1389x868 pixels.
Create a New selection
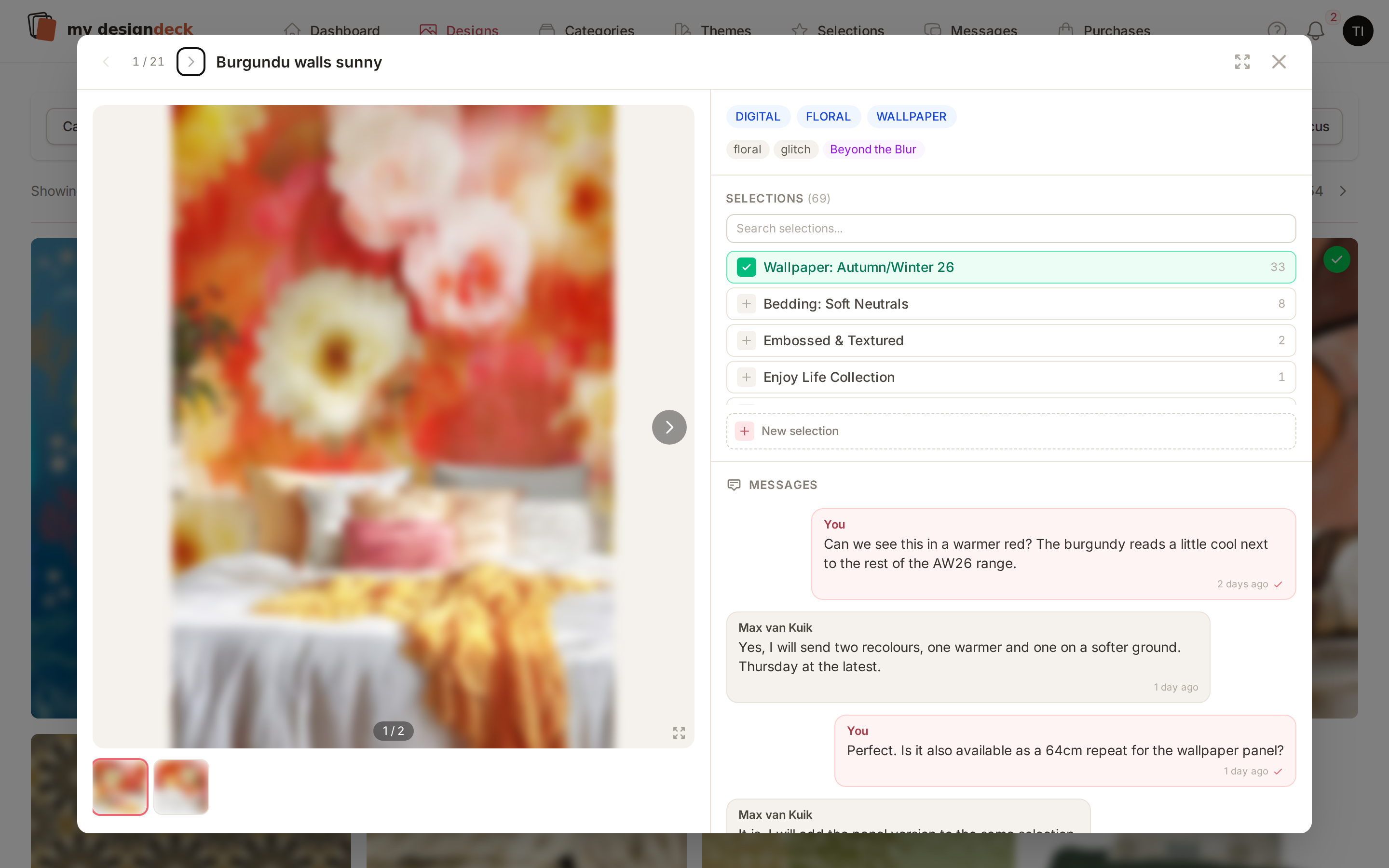[x=1010, y=431]
